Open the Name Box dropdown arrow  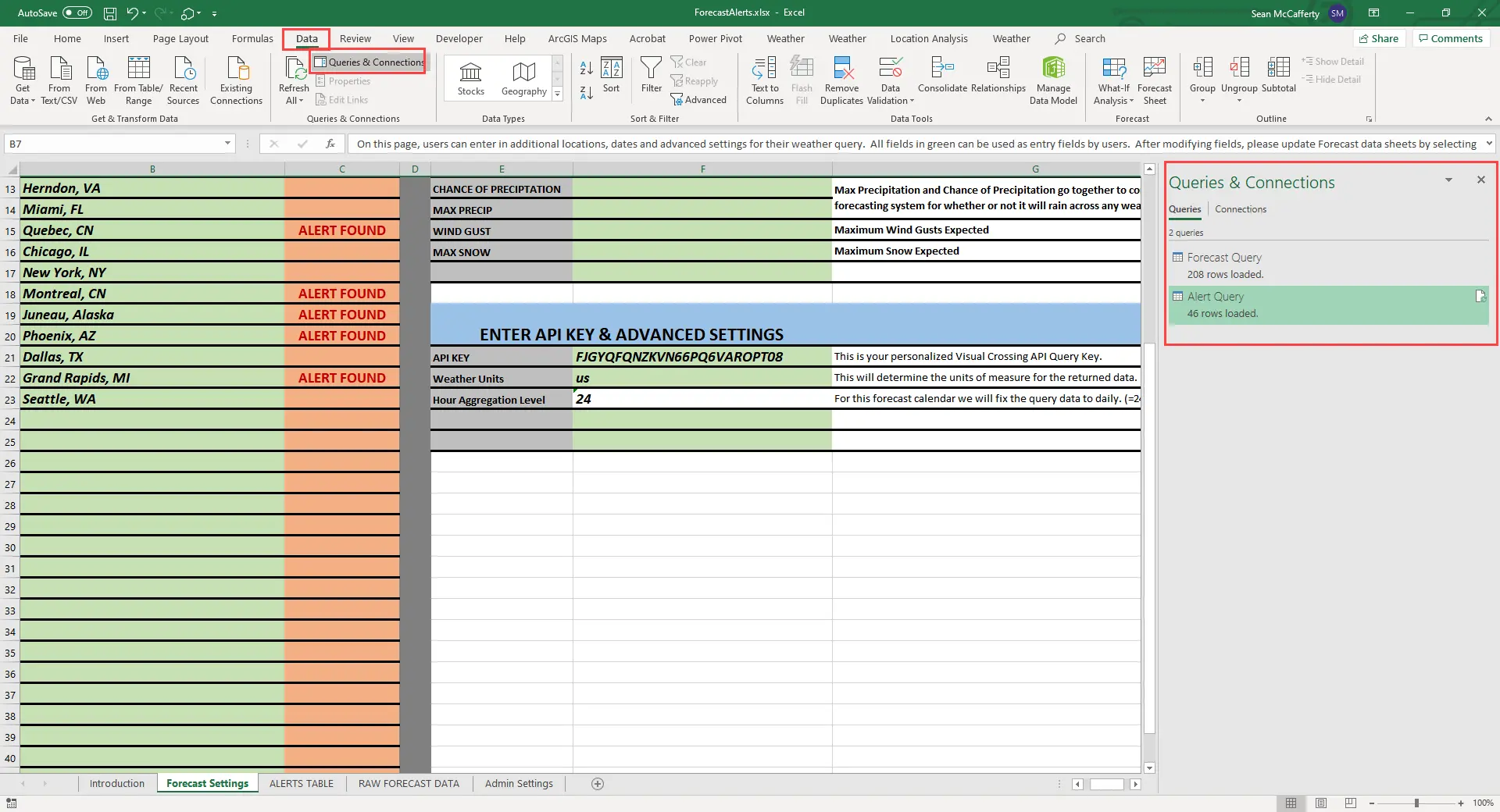(x=227, y=144)
